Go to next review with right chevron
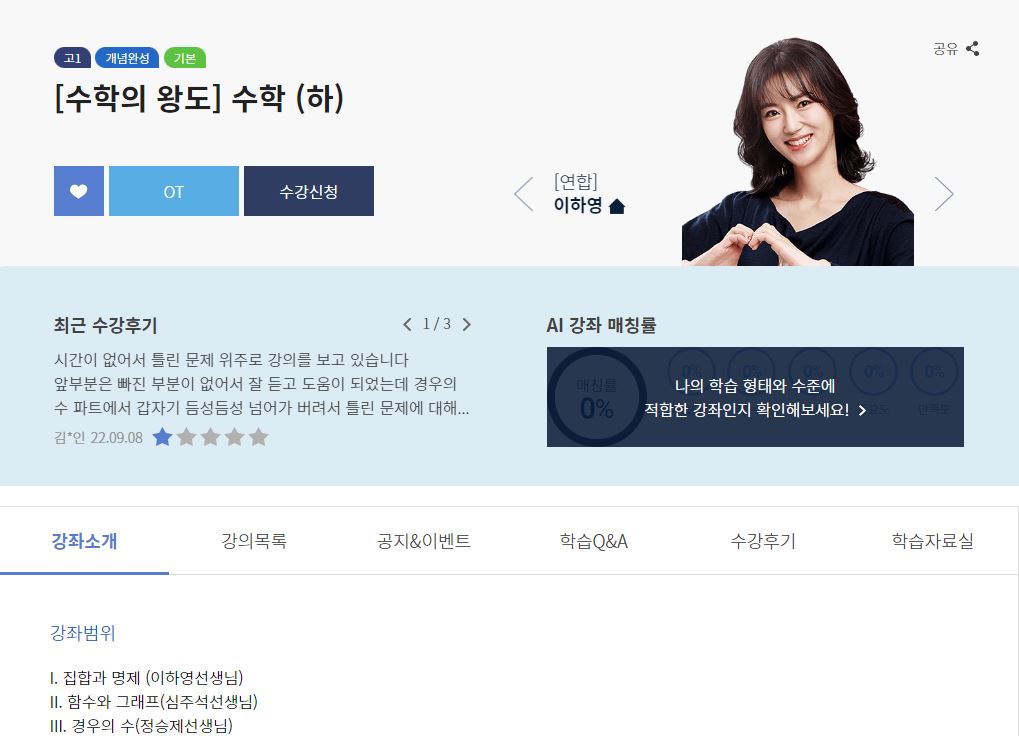This screenshot has height=736, width=1019. [x=467, y=324]
